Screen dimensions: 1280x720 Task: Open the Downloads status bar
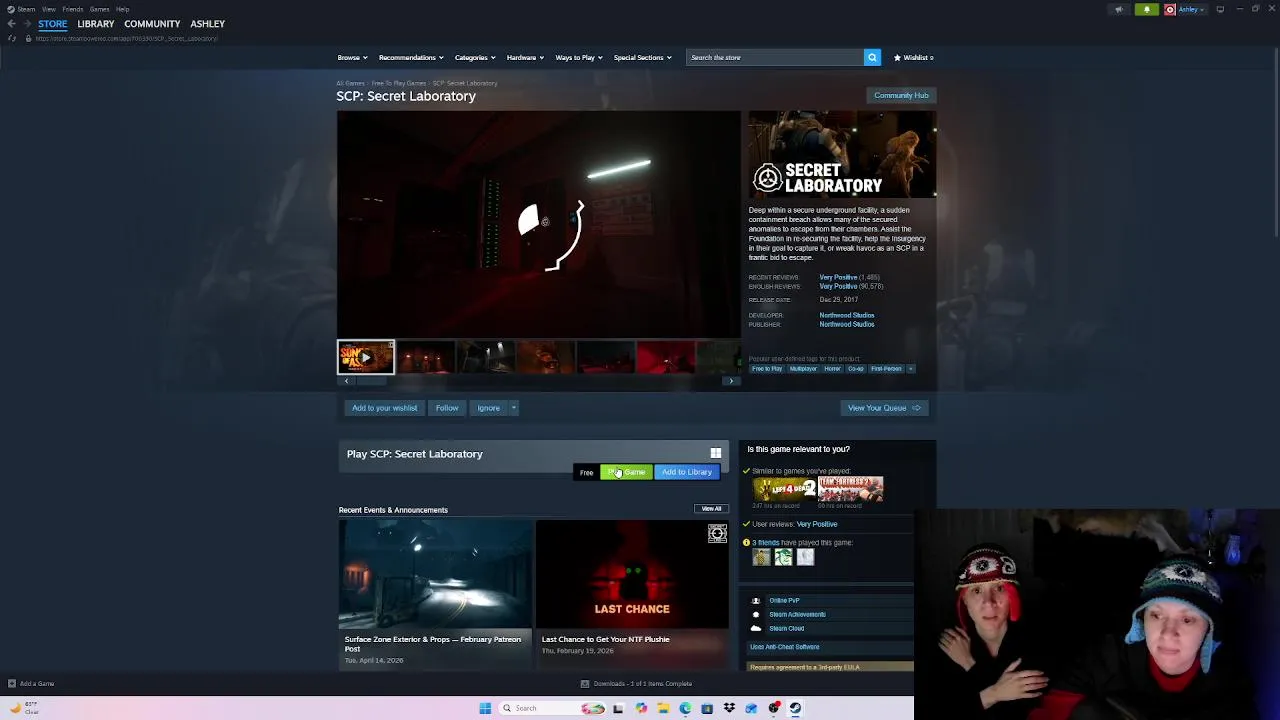[x=637, y=684]
